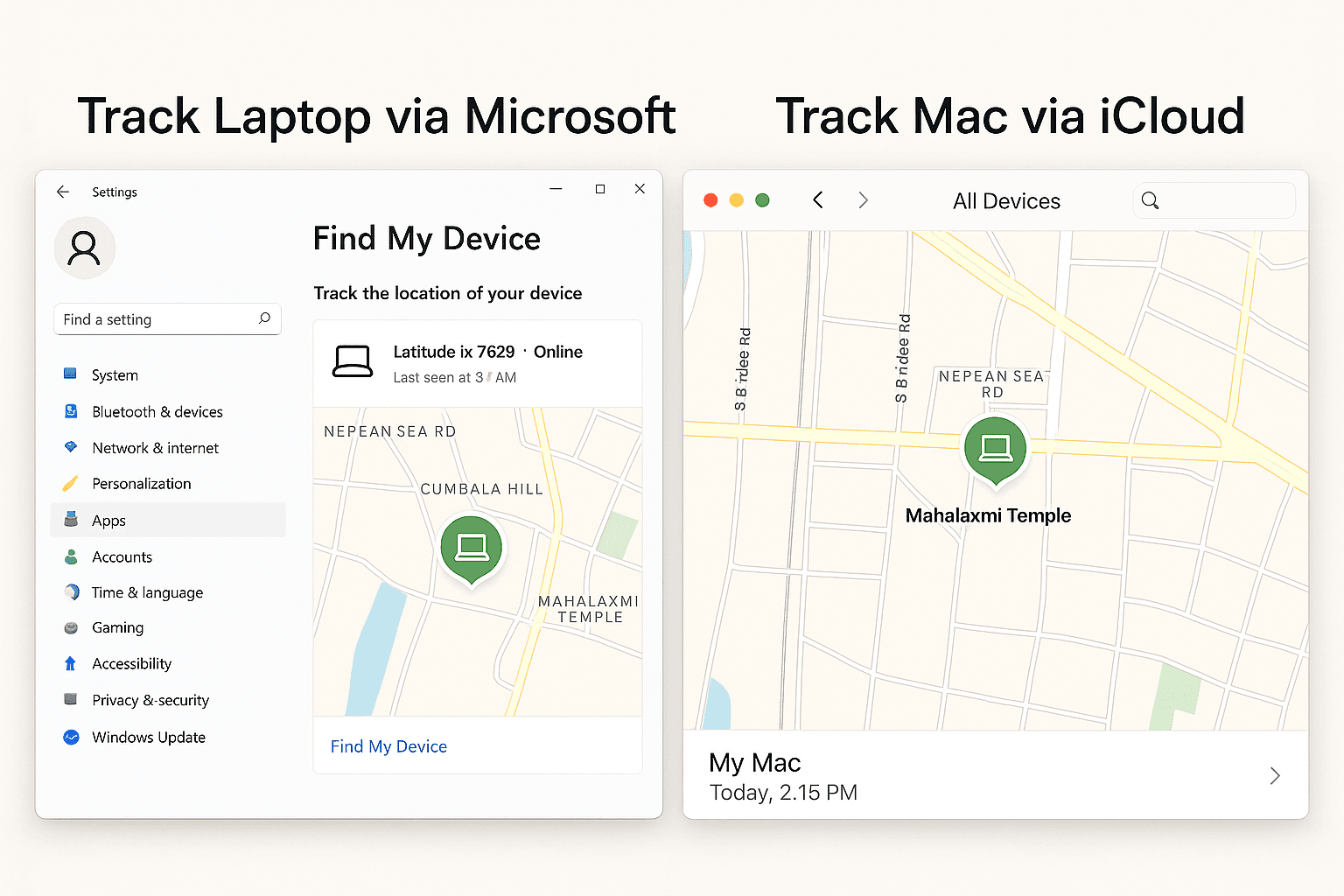Go forward using iCloud right chevron

click(x=863, y=200)
